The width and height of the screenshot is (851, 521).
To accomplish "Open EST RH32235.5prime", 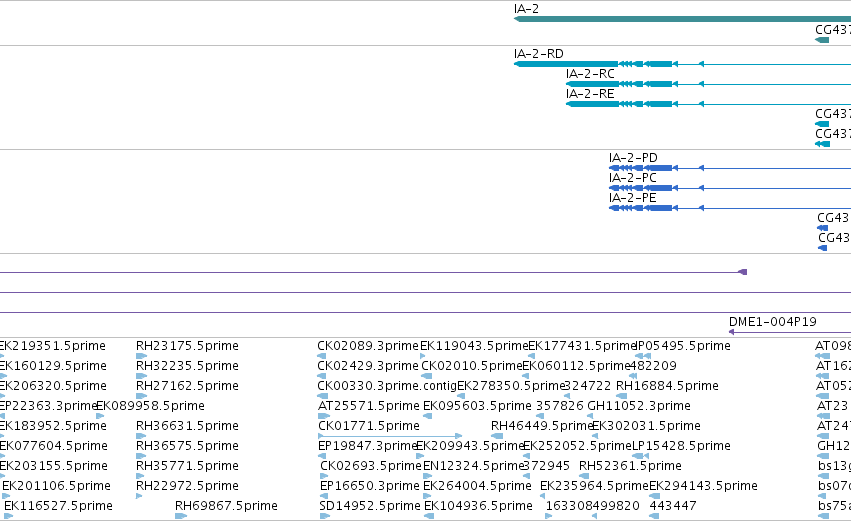I will pos(187,366).
